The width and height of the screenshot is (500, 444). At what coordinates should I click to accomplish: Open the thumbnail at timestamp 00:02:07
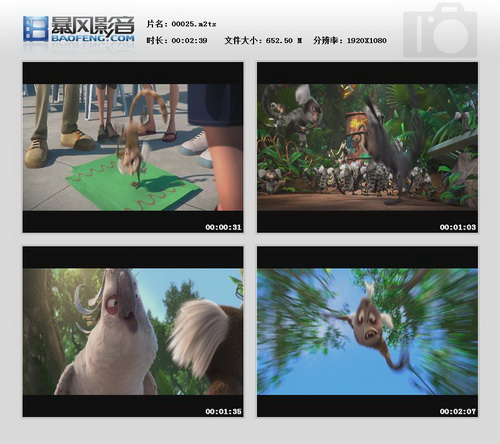pos(367,332)
